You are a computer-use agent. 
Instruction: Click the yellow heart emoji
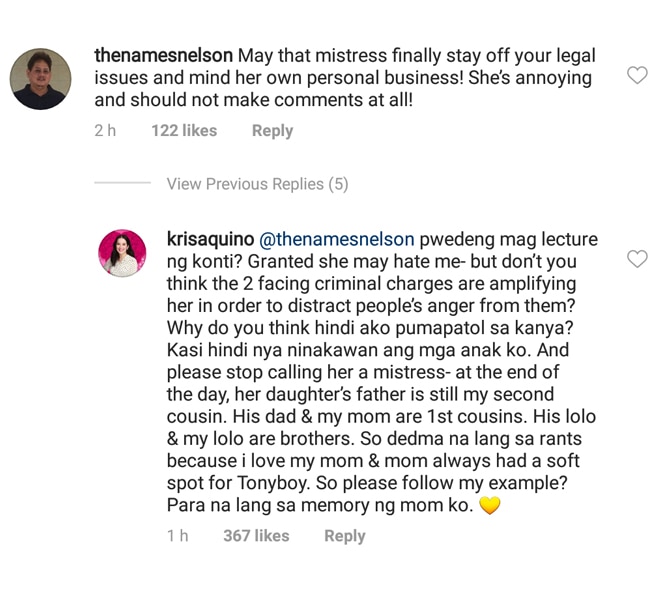pyautogui.click(x=490, y=505)
